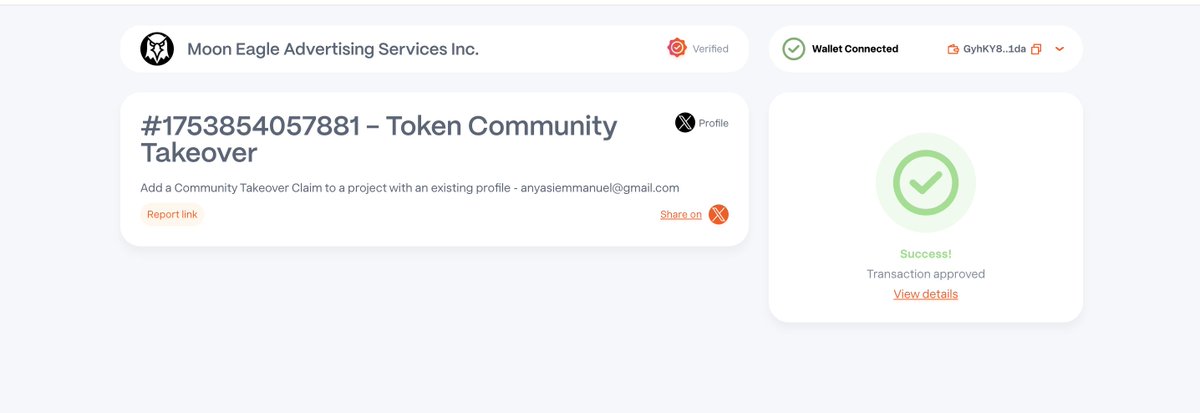
Task: Click the Wallet Connected status label
Action: [855, 49]
